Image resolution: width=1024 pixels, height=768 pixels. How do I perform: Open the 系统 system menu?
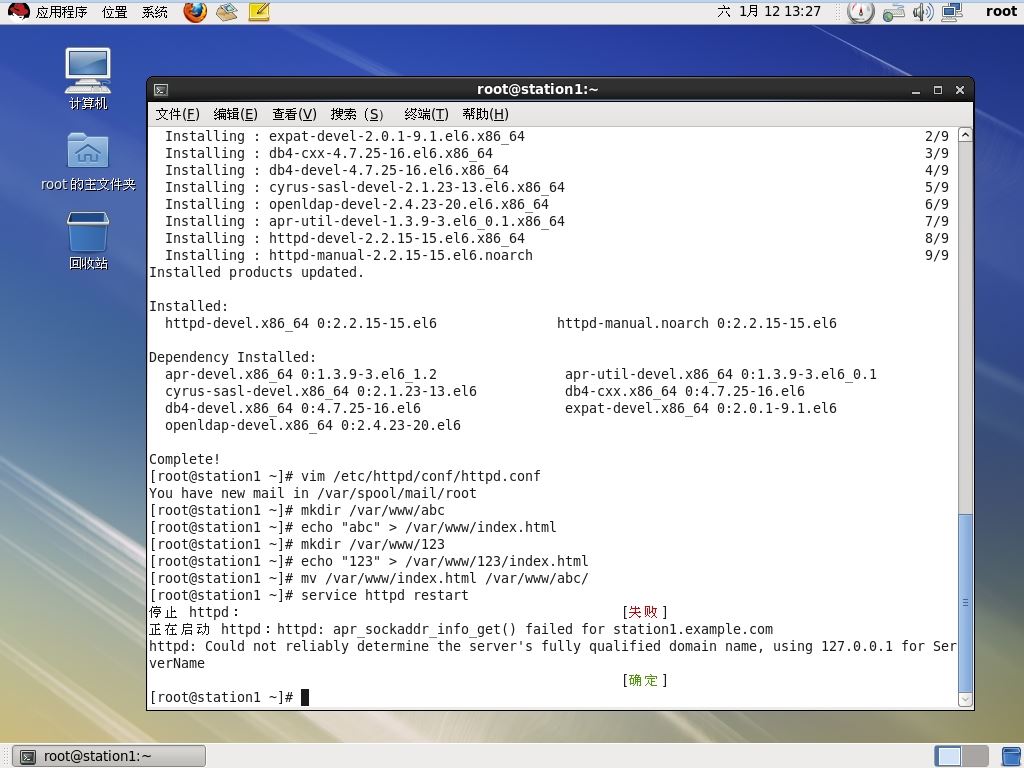(x=155, y=12)
